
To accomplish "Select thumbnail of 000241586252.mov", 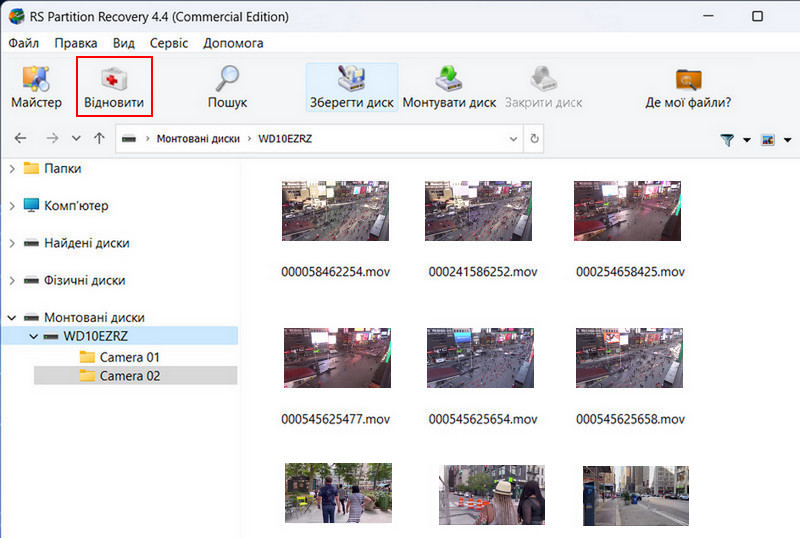I will pos(478,211).
